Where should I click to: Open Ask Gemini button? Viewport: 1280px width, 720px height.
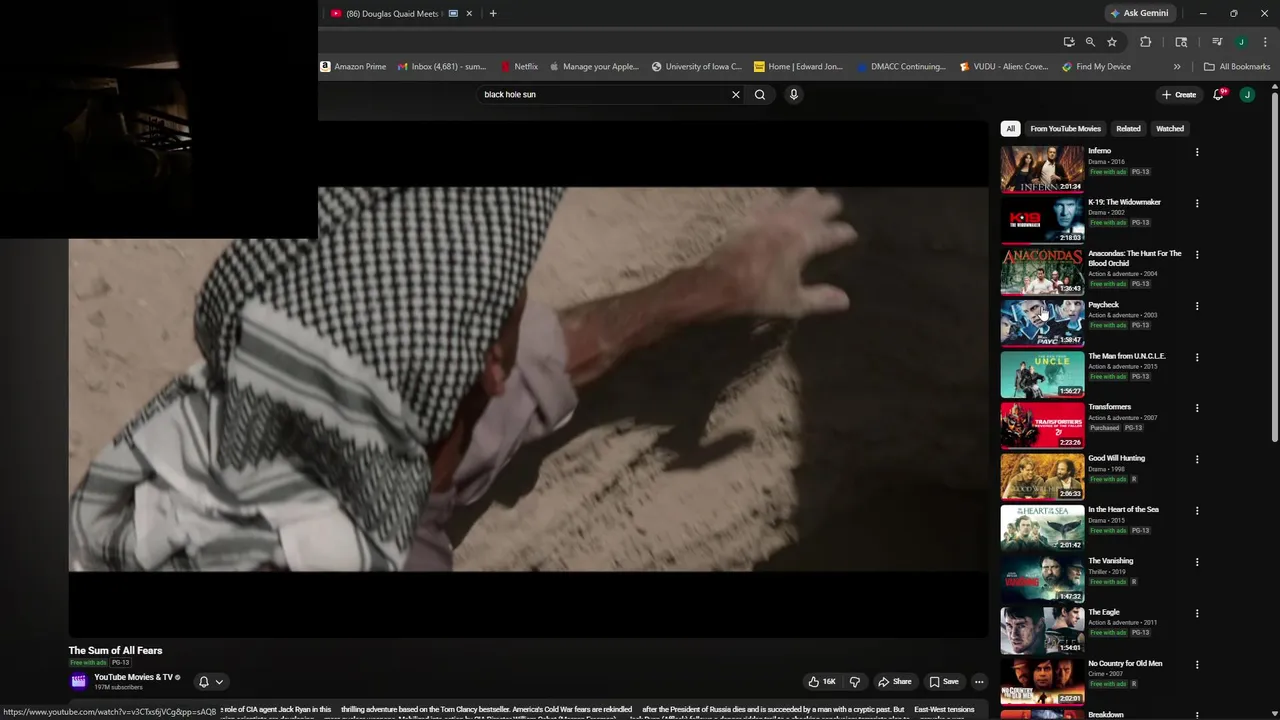click(1139, 13)
